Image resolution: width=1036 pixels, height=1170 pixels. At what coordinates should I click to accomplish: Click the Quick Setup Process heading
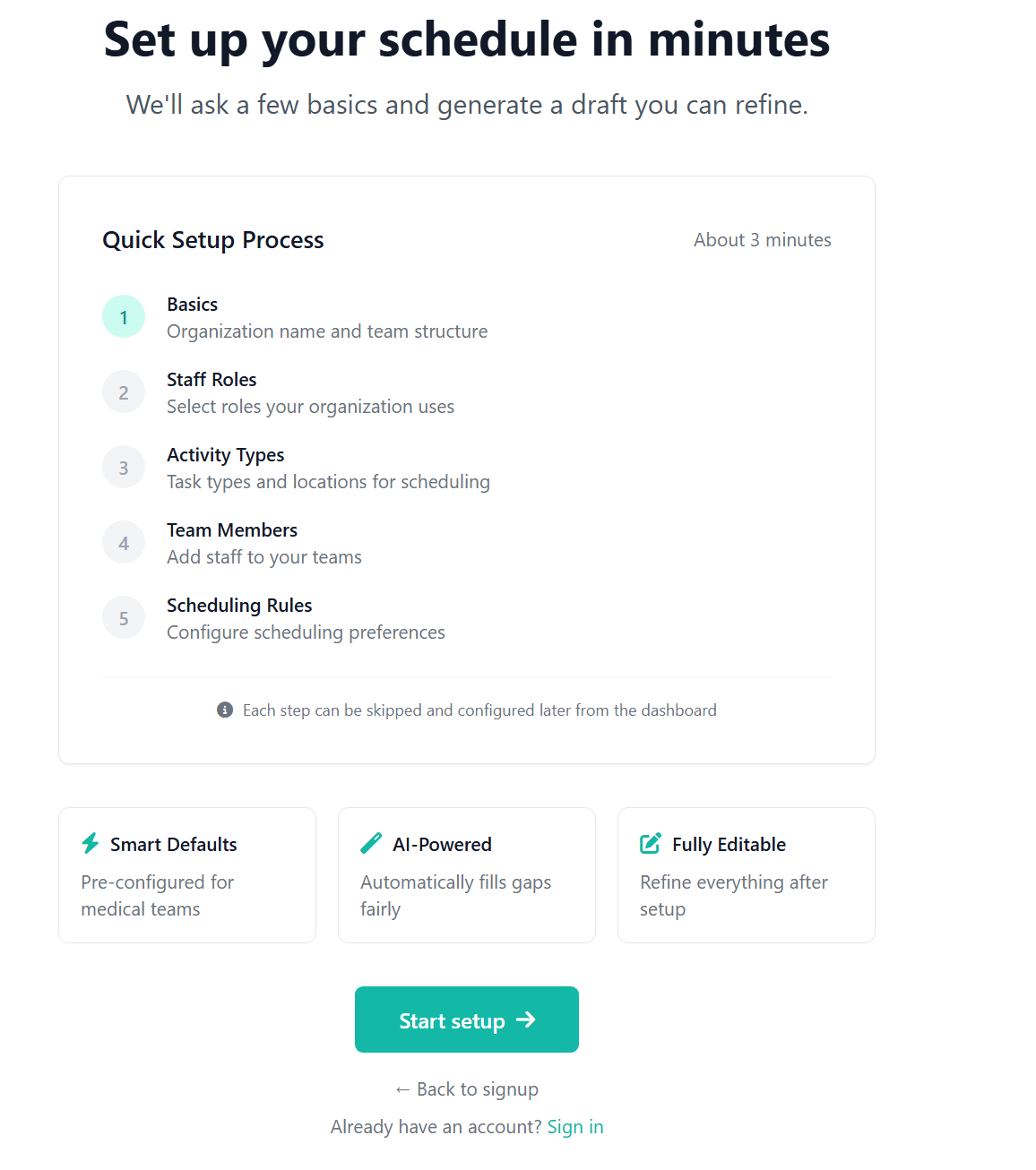coord(212,240)
